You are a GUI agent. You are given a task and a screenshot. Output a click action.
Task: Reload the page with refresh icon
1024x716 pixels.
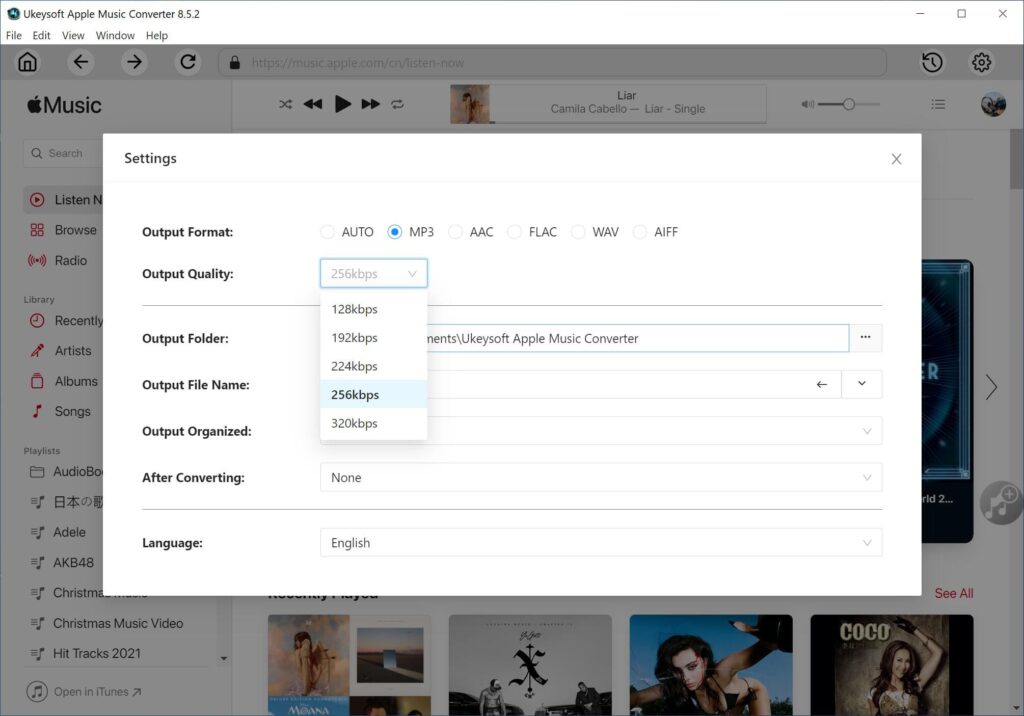coord(188,62)
